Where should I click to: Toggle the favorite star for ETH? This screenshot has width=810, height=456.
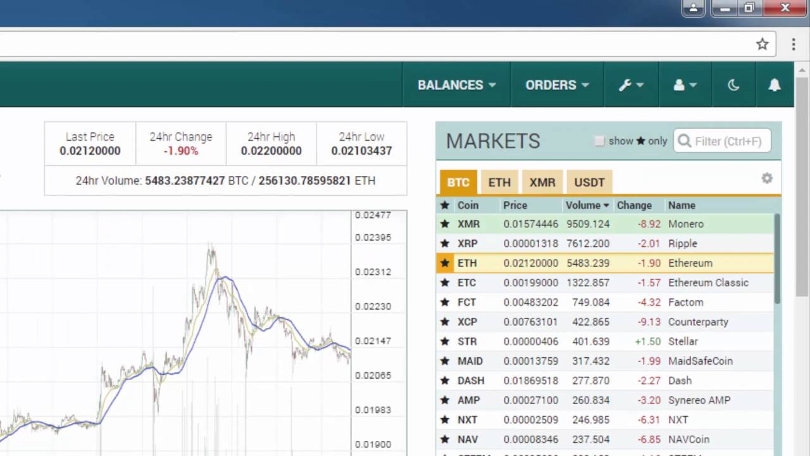(x=445, y=263)
